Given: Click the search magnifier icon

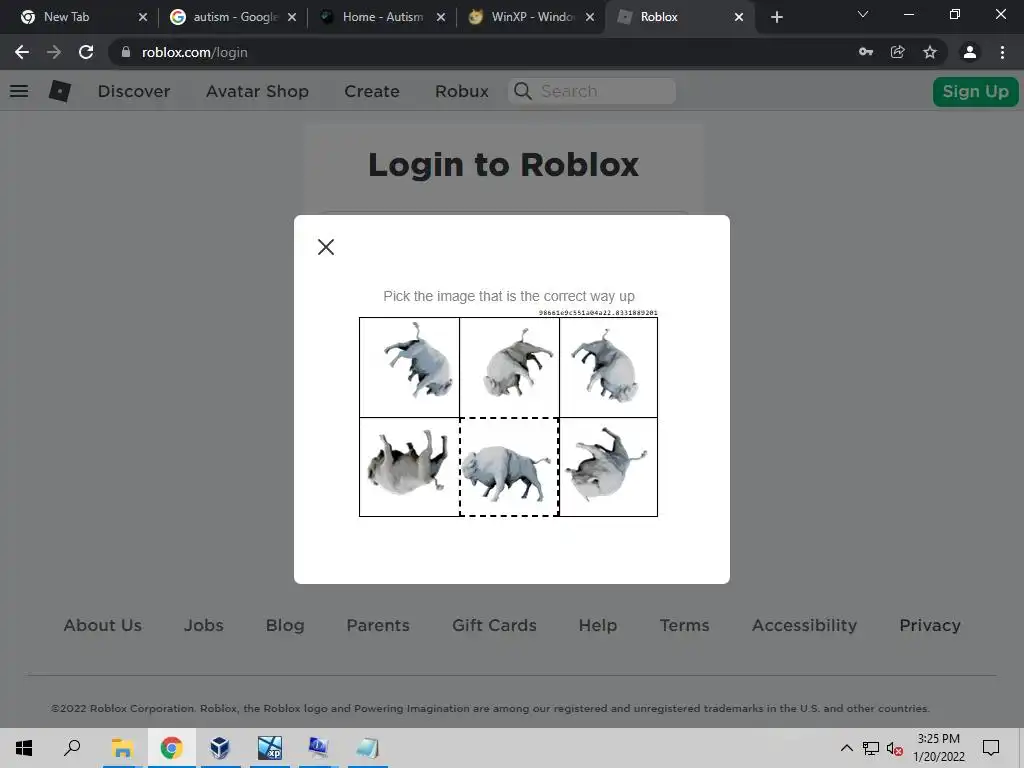Looking at the screenshot, I should (x=522, y=91).
